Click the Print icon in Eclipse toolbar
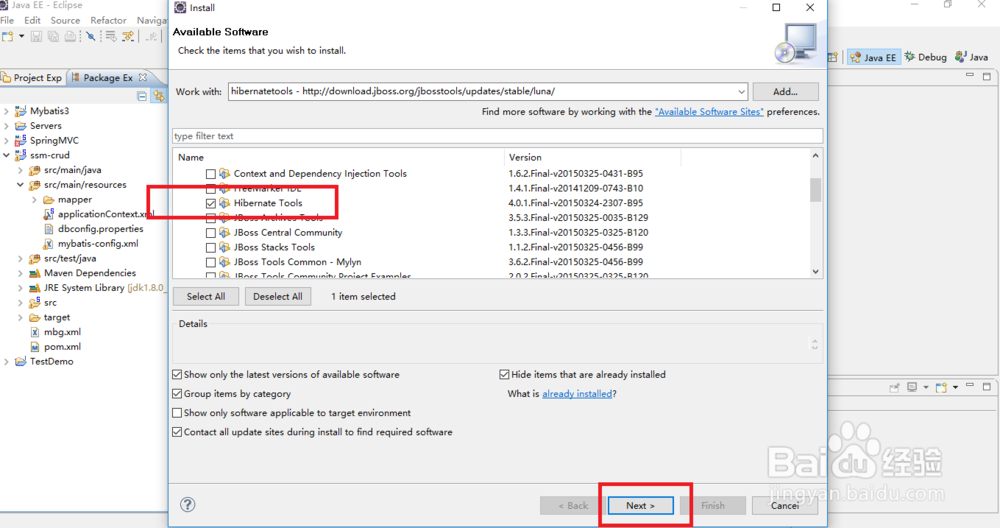 point(70,36)
